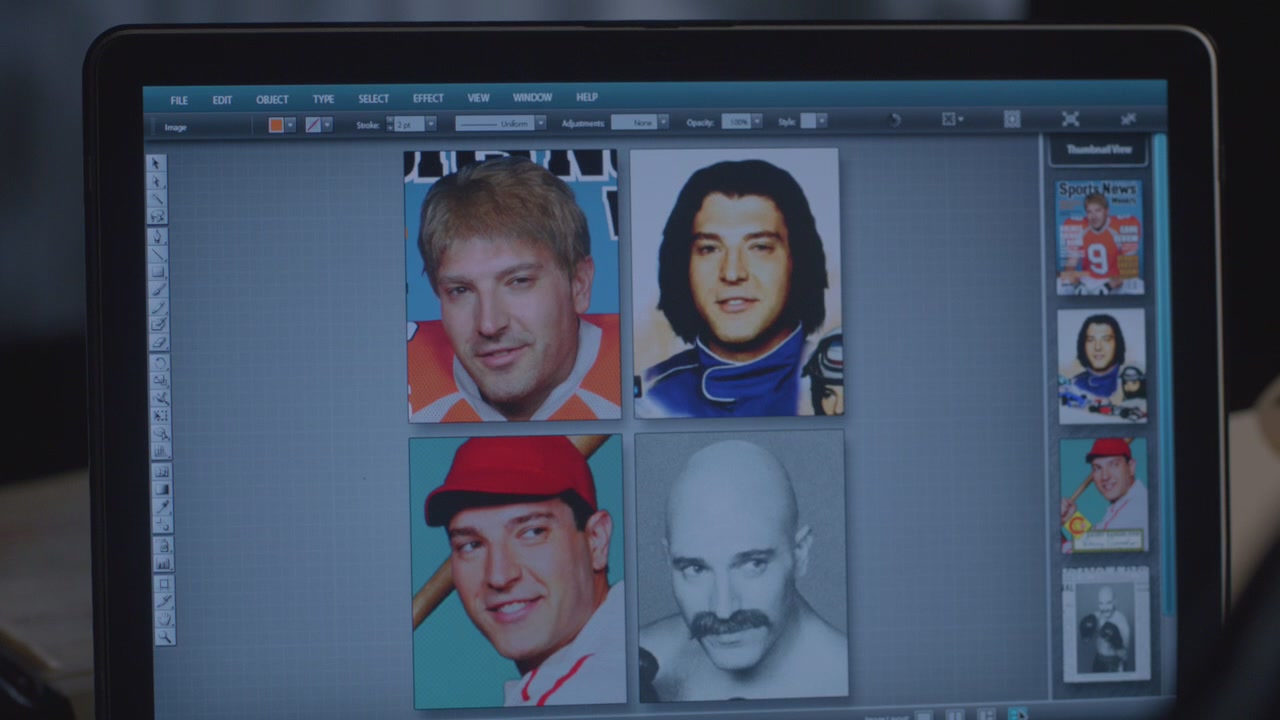Open the Opacity 100% dropdown

coord(757,121)
